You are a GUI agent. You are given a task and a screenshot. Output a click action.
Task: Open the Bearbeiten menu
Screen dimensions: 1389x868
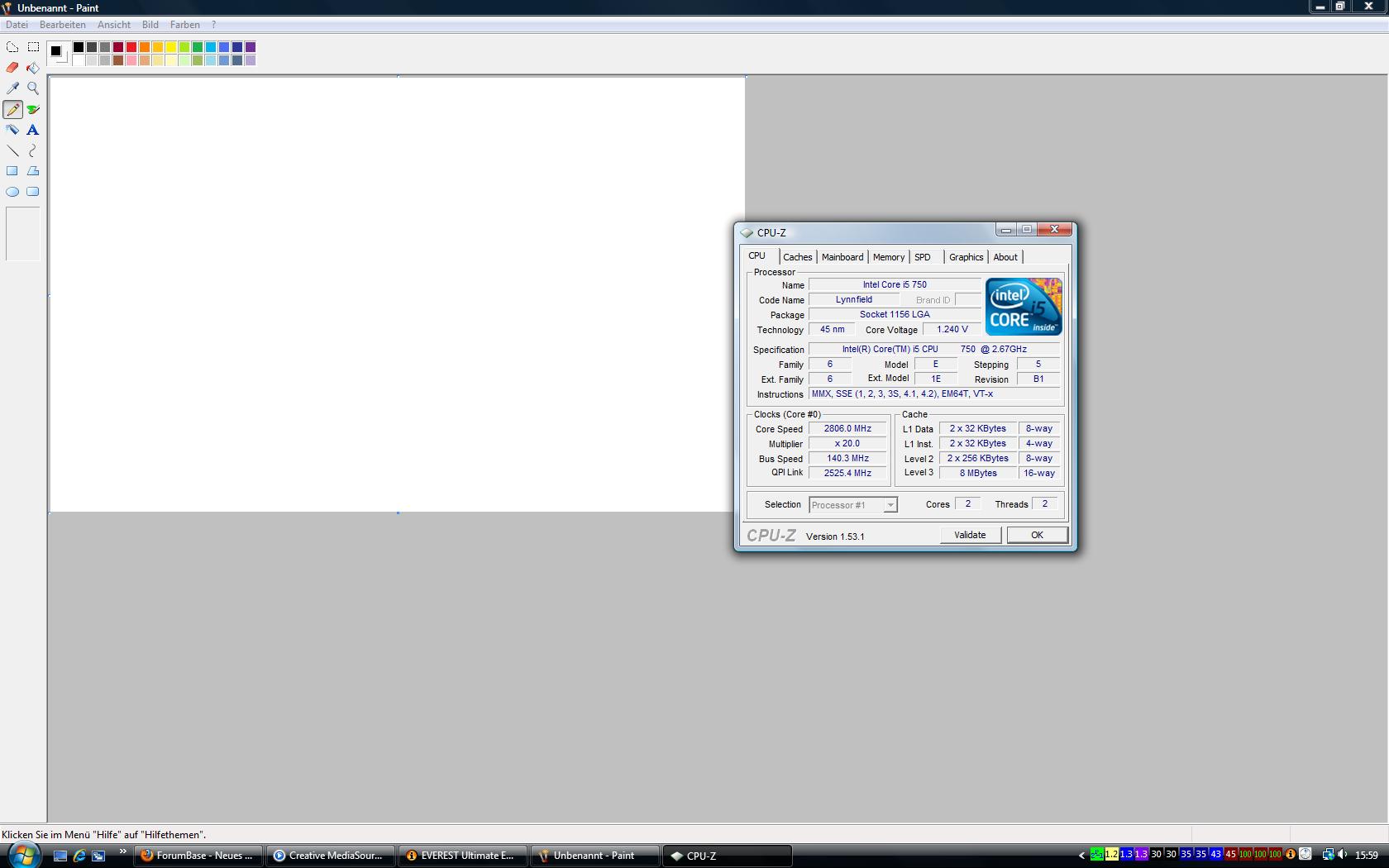62,25
